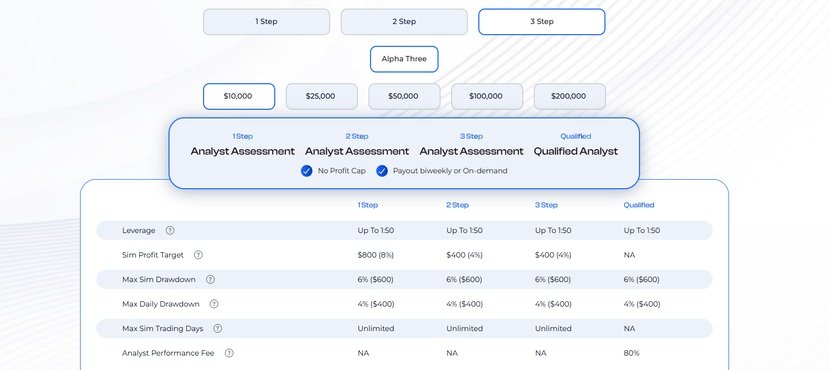Click the 1 Step 6% ($600) drawdown value
Image resolution: width=830 pixels, height=370 pixels.
point(375,279)
